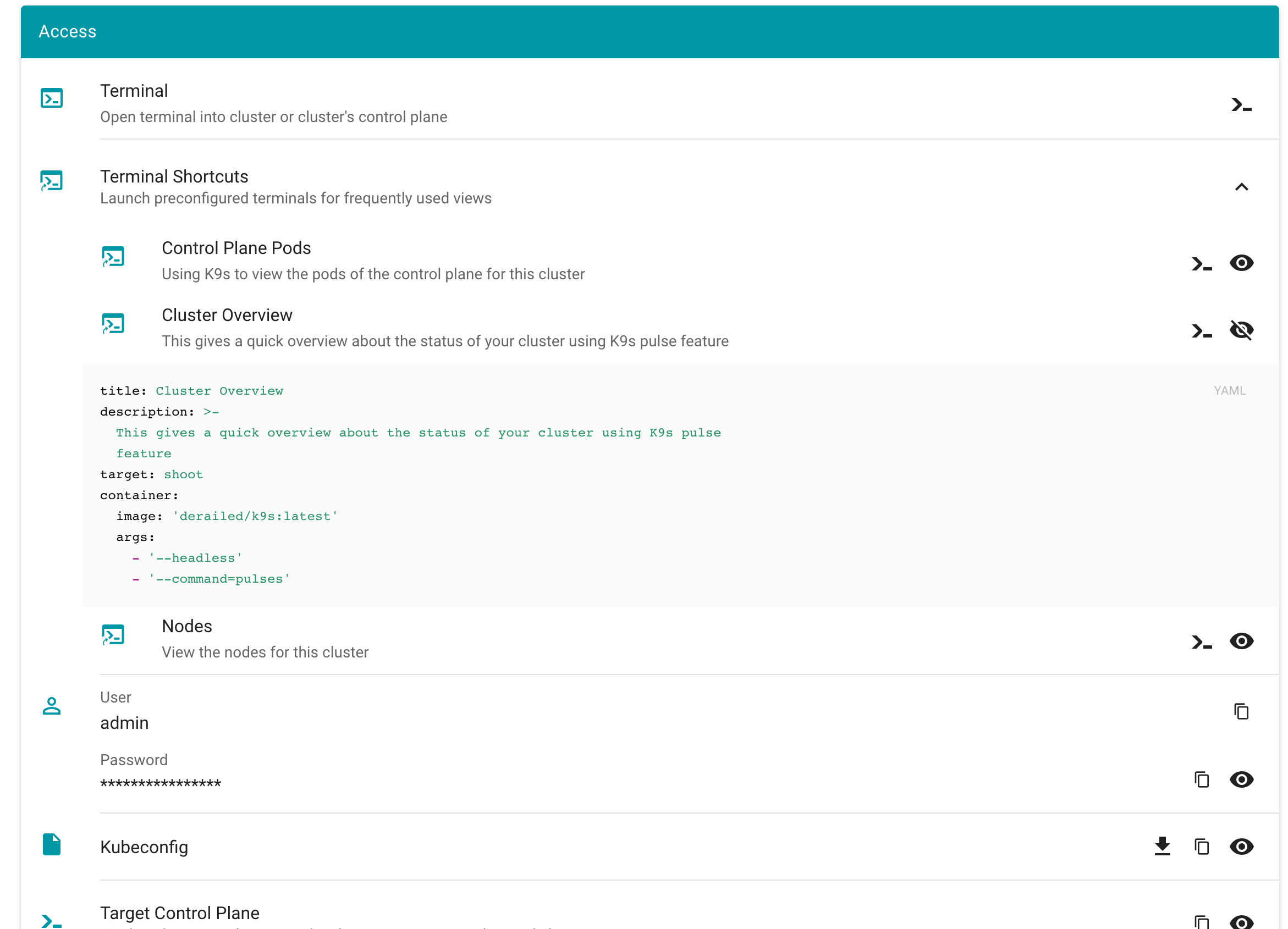Download the Kubeconfig file
Image resolution: width=1288 pixels, height=929 pixels.
[x=1162, y=846]
